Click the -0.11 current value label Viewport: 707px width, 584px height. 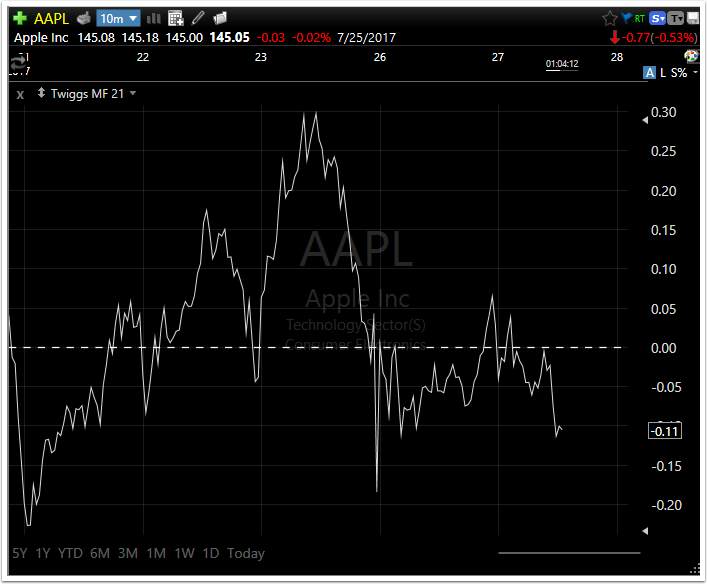coord(665,431)
